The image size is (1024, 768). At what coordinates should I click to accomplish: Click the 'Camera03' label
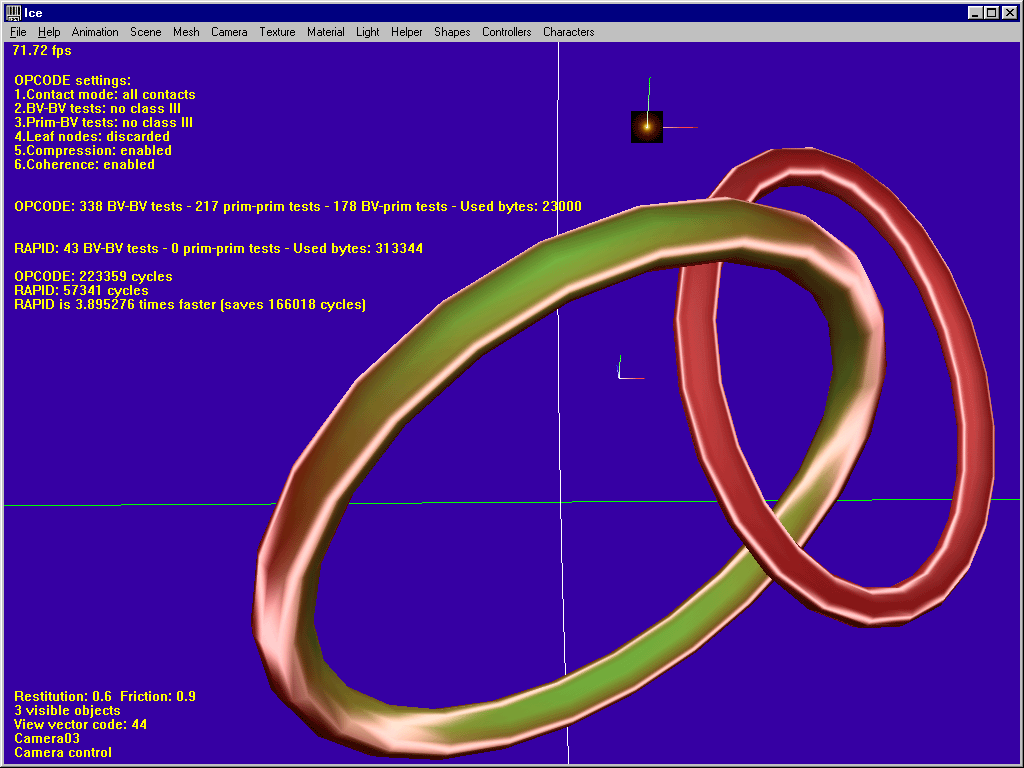[47, 739]
